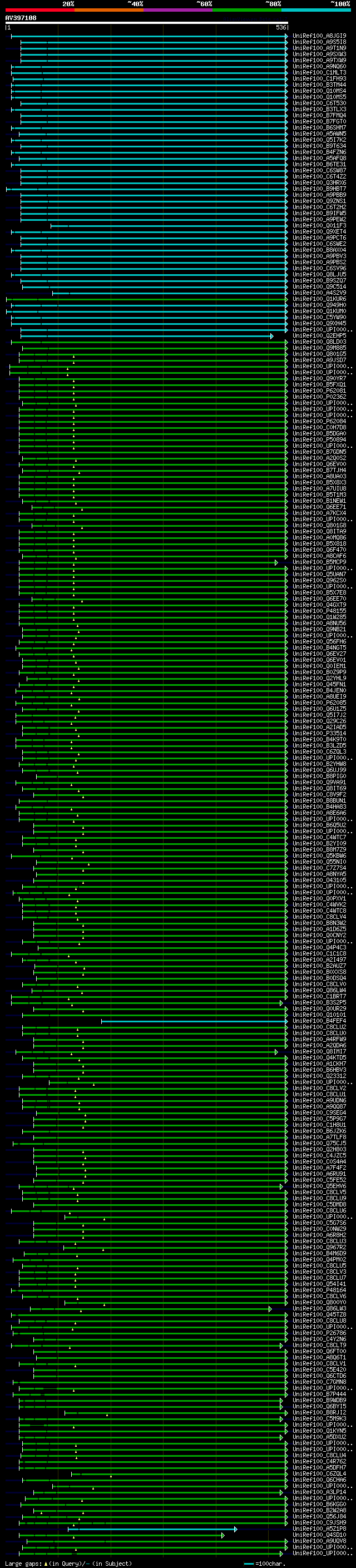356x1568 pixels.
Task: Choose the UniRef100_B4FZN6 hit
Action: coord(319,152)
